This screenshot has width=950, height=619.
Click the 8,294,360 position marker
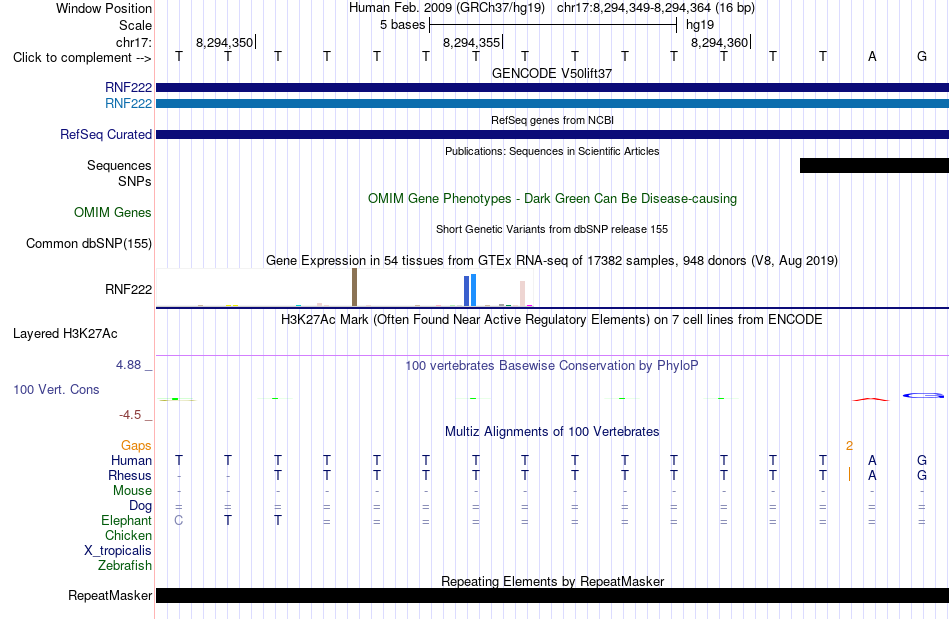point(720,42)
